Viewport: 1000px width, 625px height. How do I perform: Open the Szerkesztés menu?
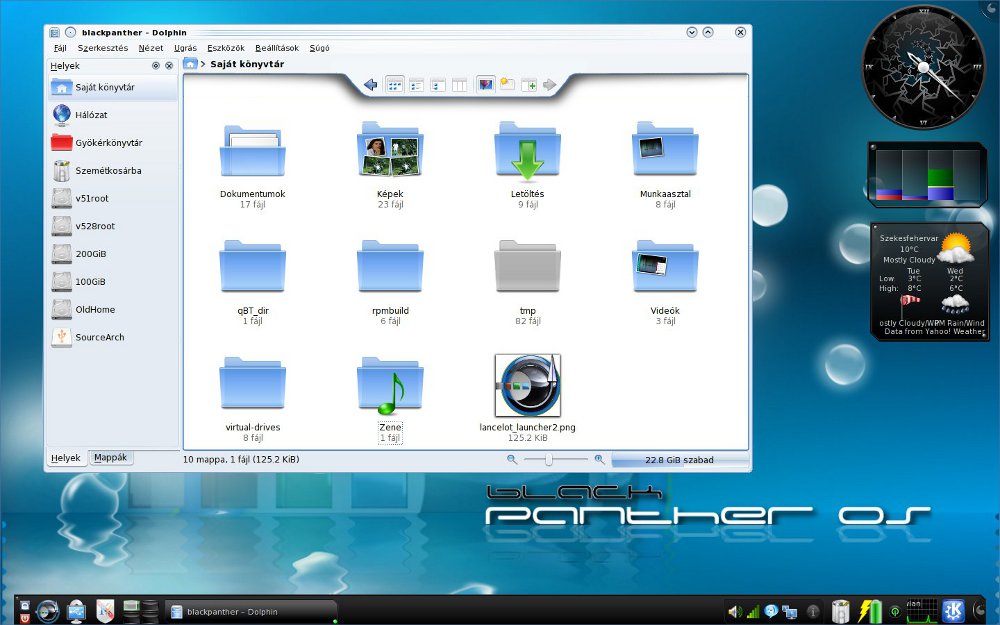[x=103, y=48]
